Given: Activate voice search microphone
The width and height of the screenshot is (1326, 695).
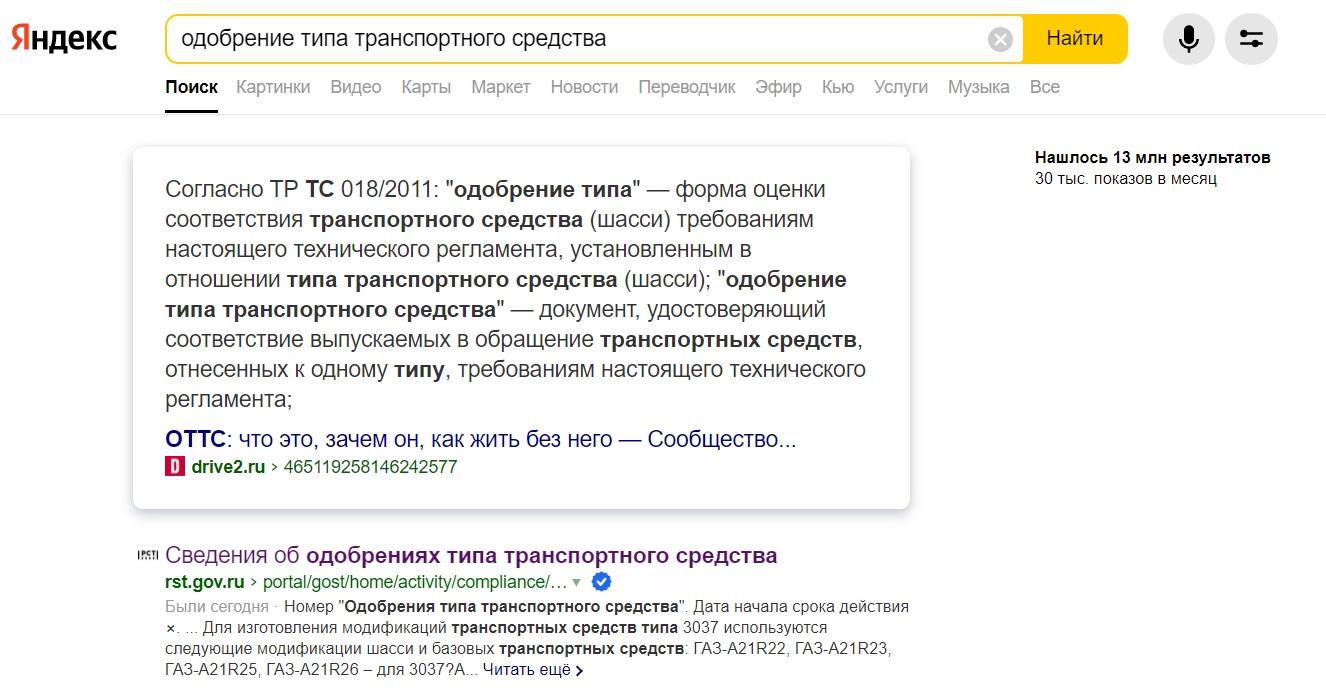Looking at the screenshot, I should coord(1188,39).
